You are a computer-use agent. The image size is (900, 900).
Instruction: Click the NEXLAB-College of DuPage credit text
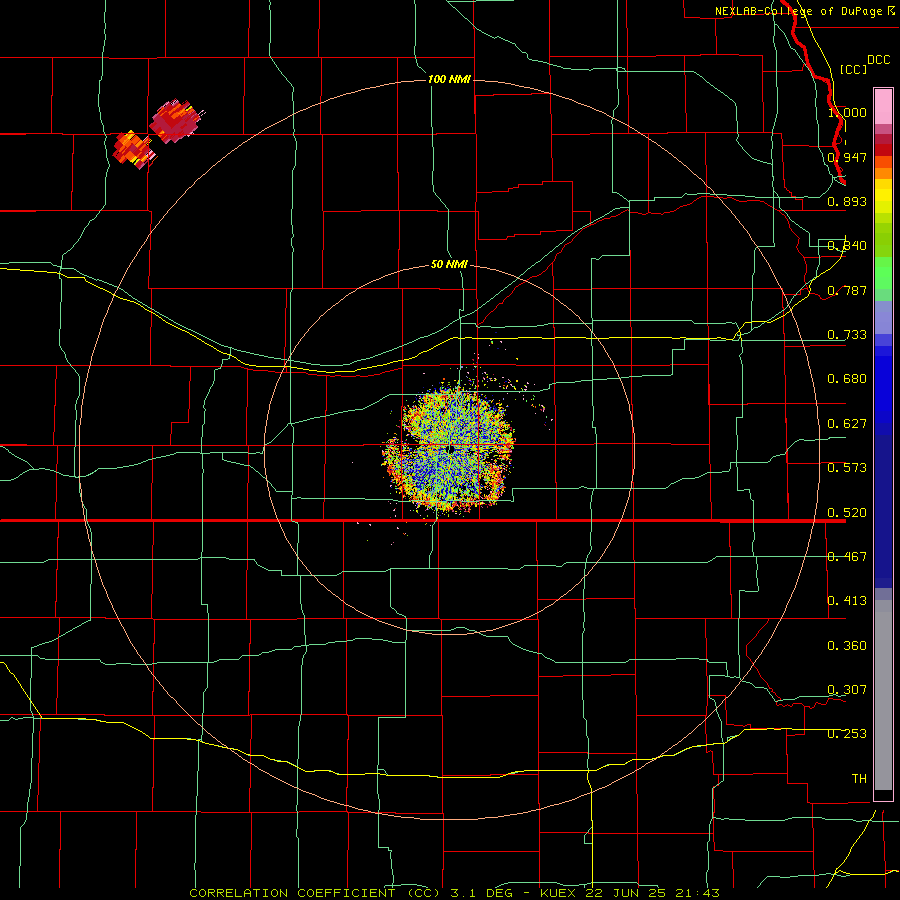click(x=804, y=11)
